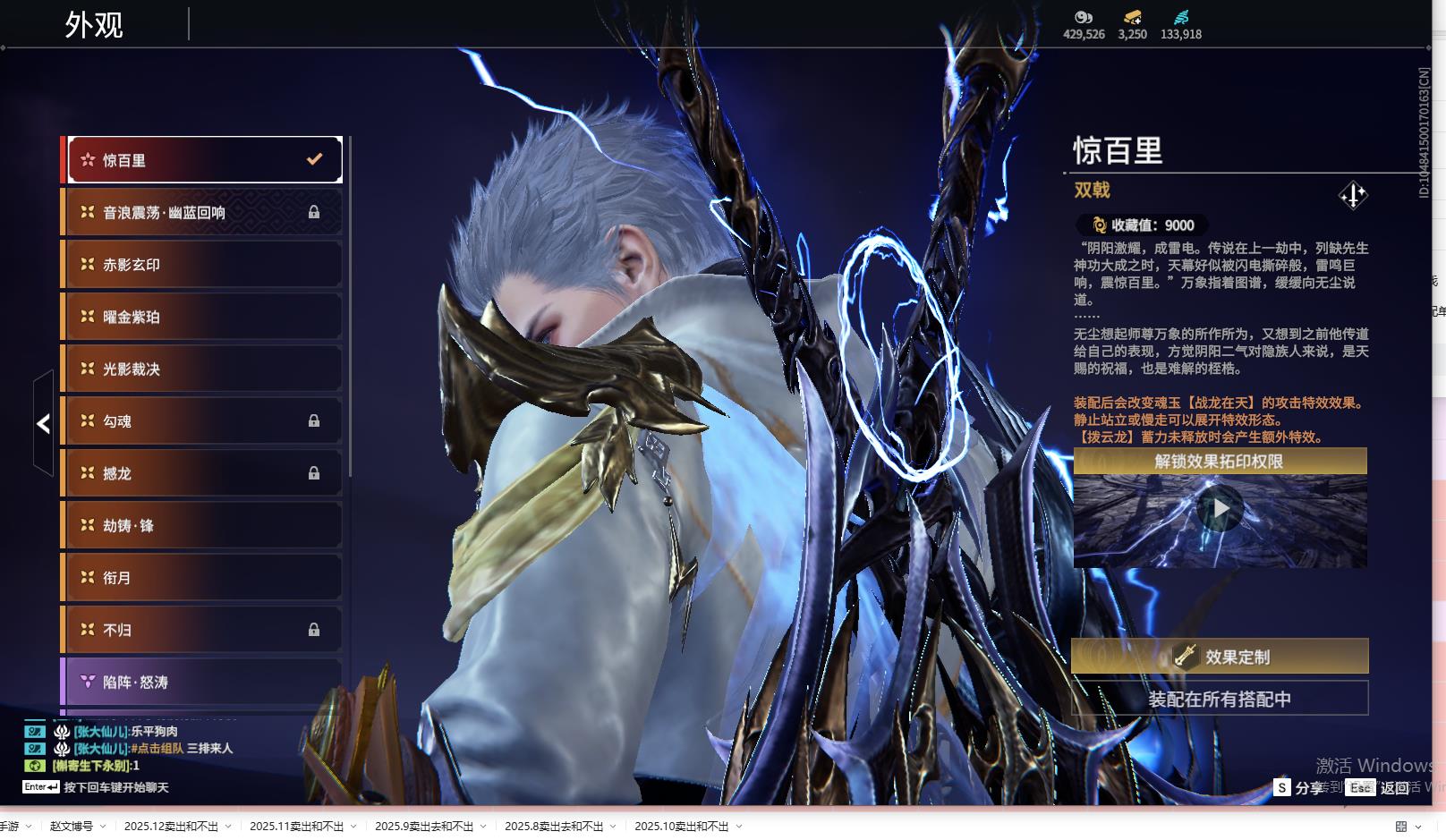Click the quality icon beside 曜金紫珀
Viewport: 1446px width, 840px height.
tap(88, 316)
